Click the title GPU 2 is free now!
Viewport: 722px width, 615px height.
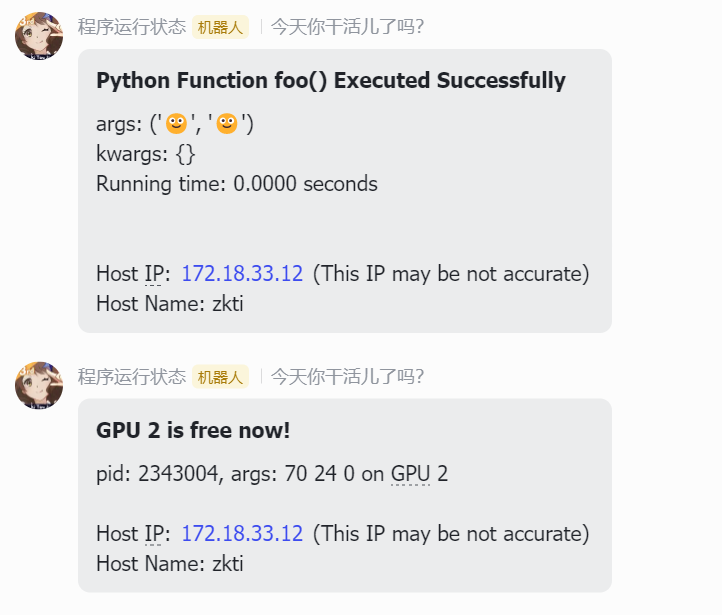(193, 431)
